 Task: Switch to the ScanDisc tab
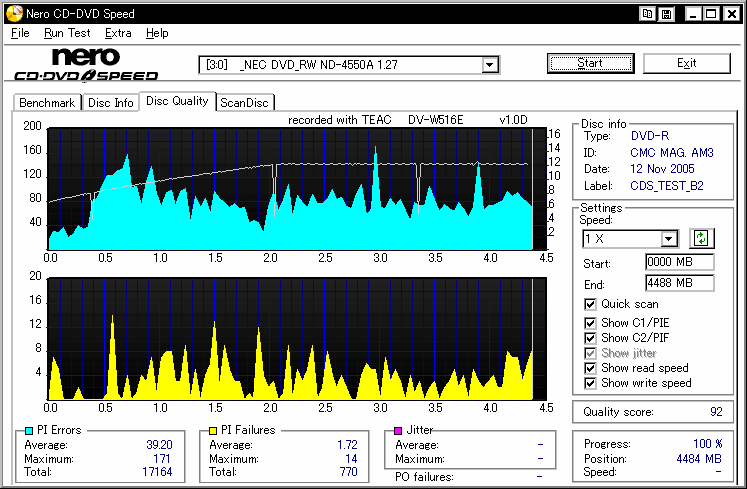[244, 103]
